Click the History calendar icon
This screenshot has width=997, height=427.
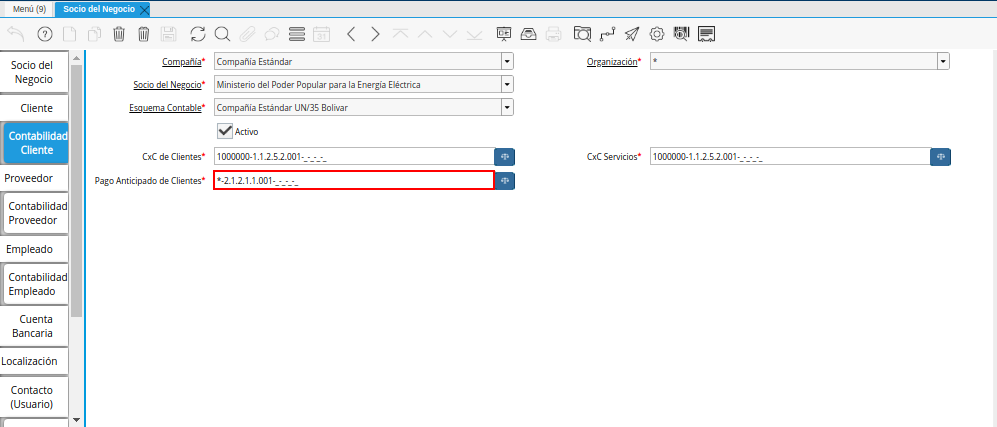coord(322,34)
